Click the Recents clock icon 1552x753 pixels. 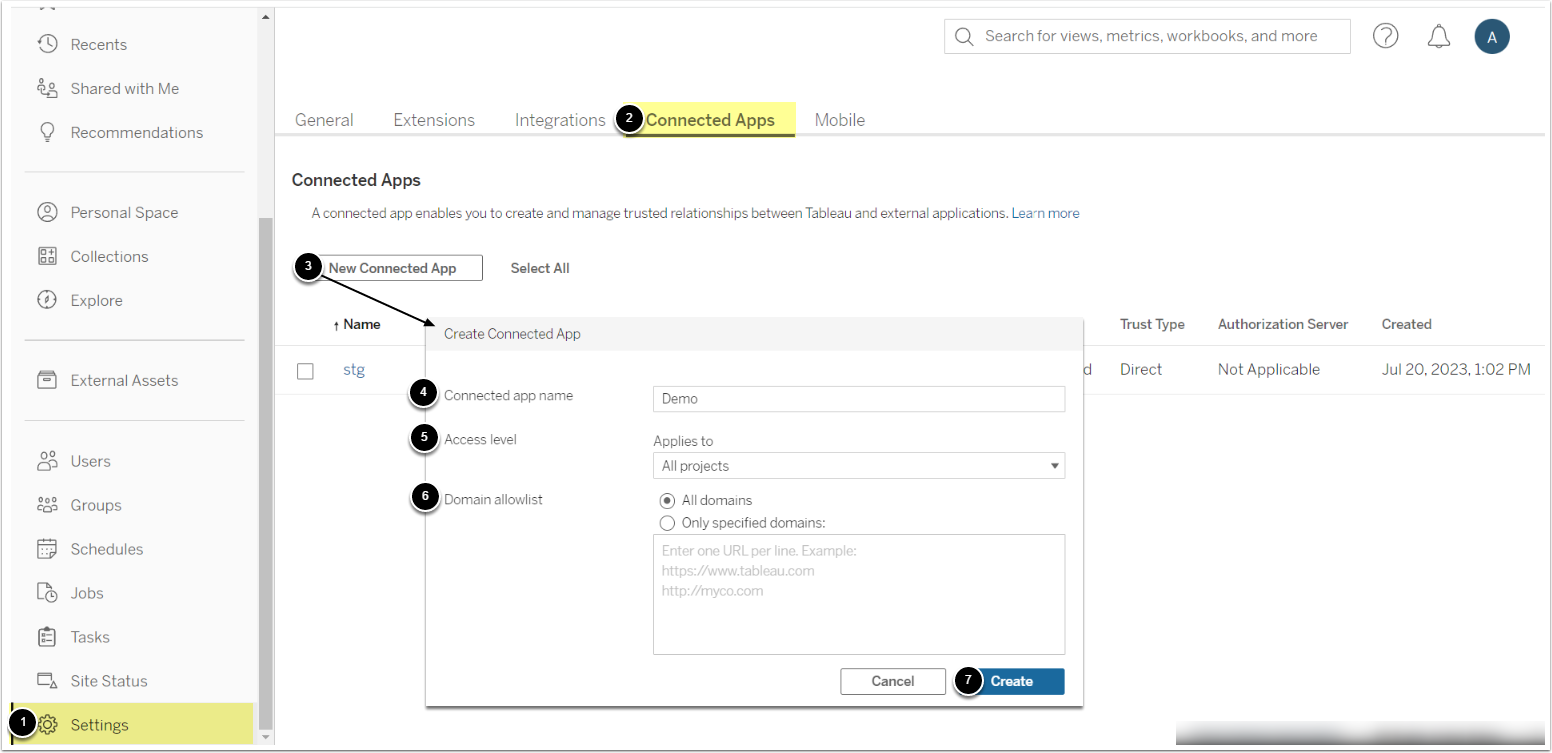point(47,44)
